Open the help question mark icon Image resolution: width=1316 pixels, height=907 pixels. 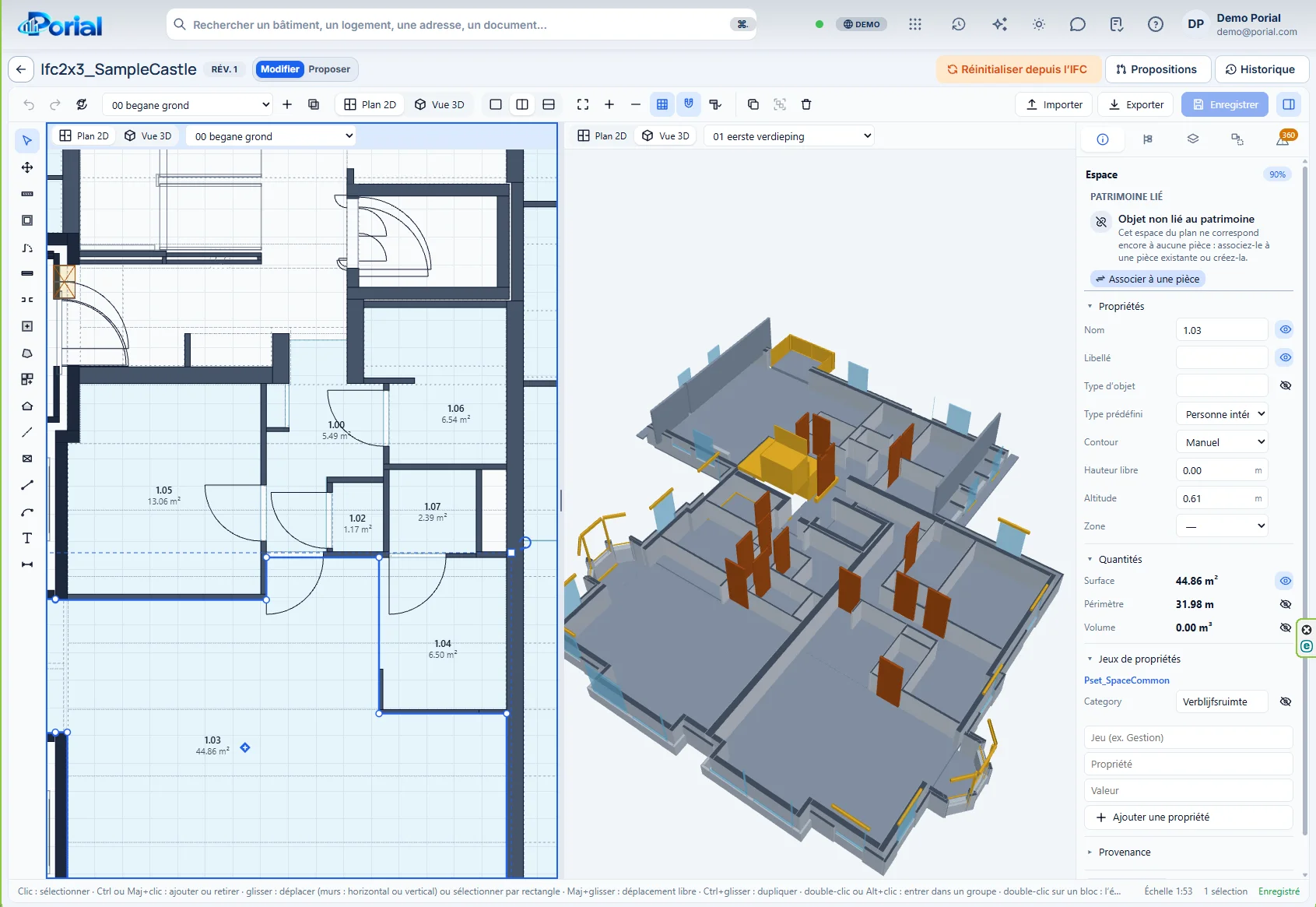pyautogui.click(x=1156, y=24)
